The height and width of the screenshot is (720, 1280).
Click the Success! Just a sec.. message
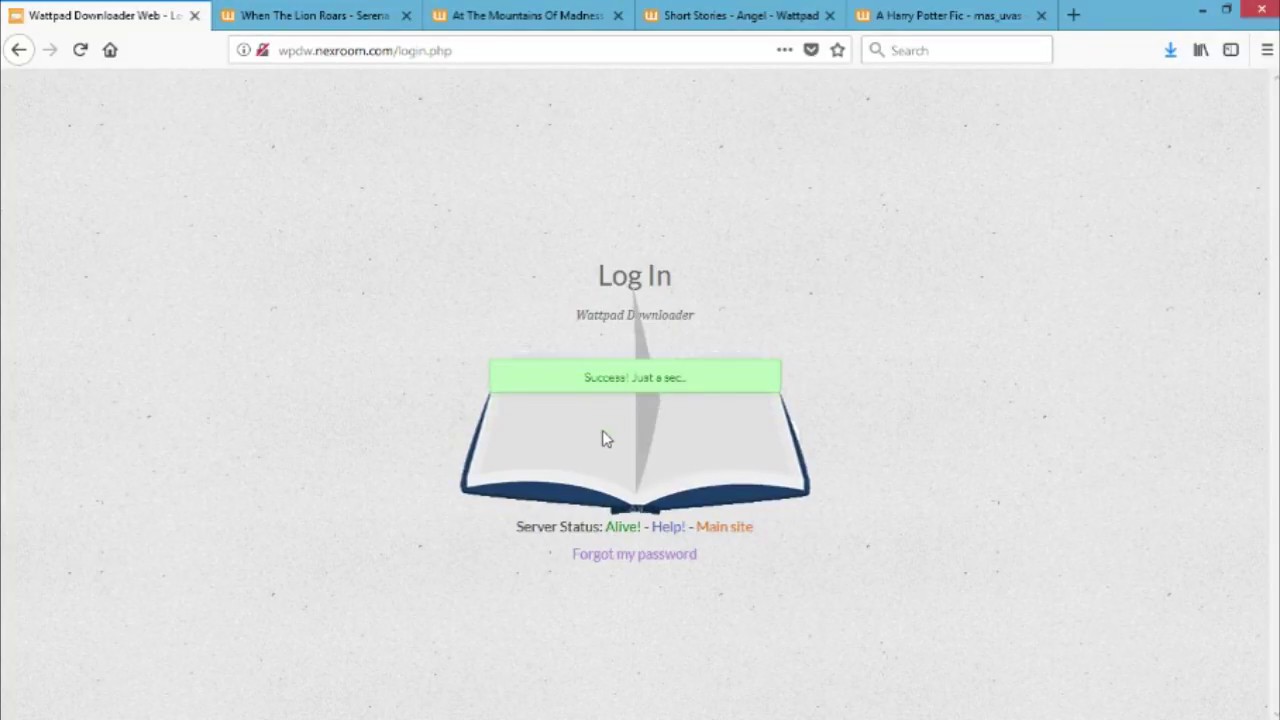coord(635,377)
